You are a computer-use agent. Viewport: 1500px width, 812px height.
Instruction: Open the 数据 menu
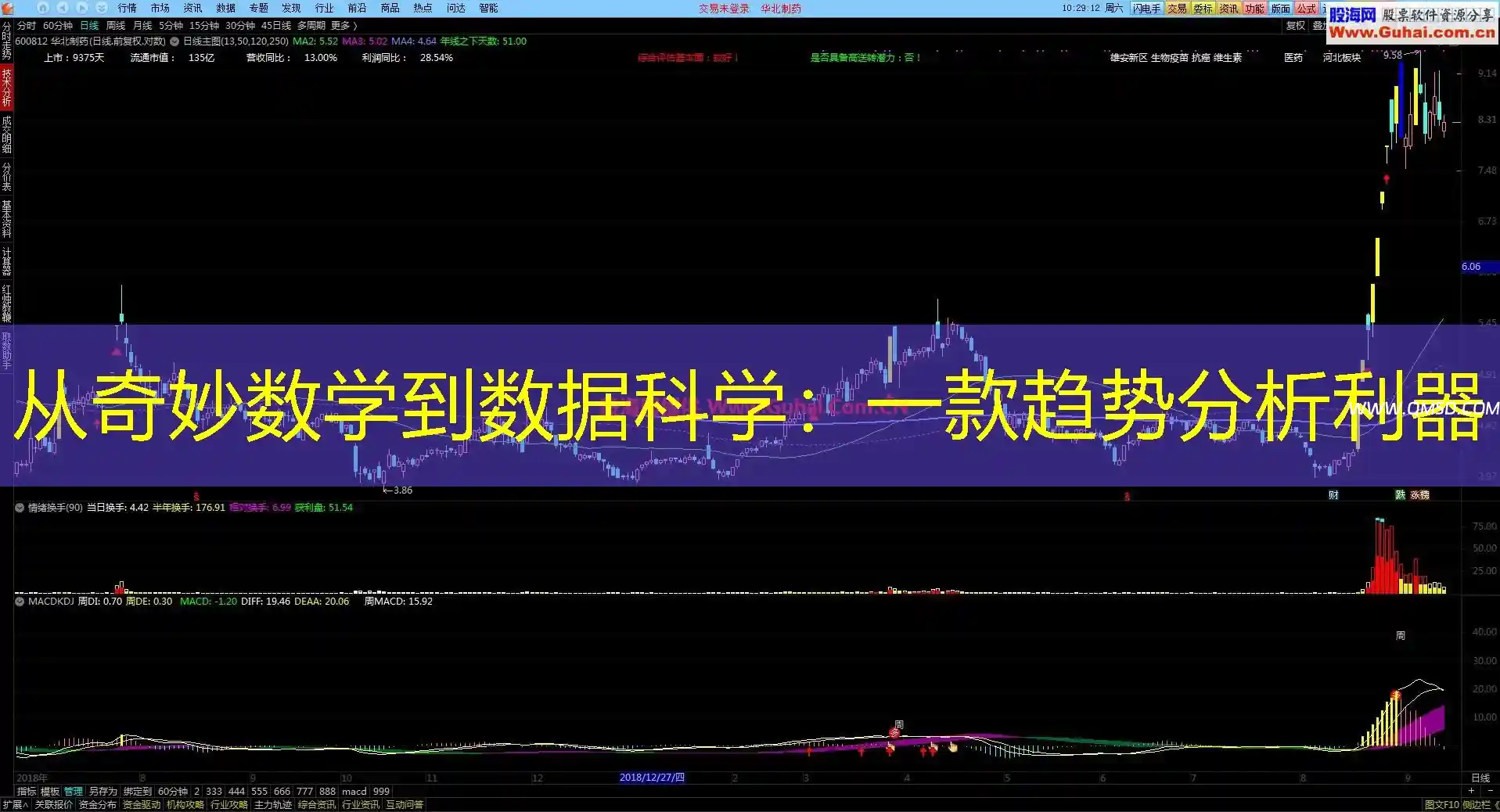[226, 8]
